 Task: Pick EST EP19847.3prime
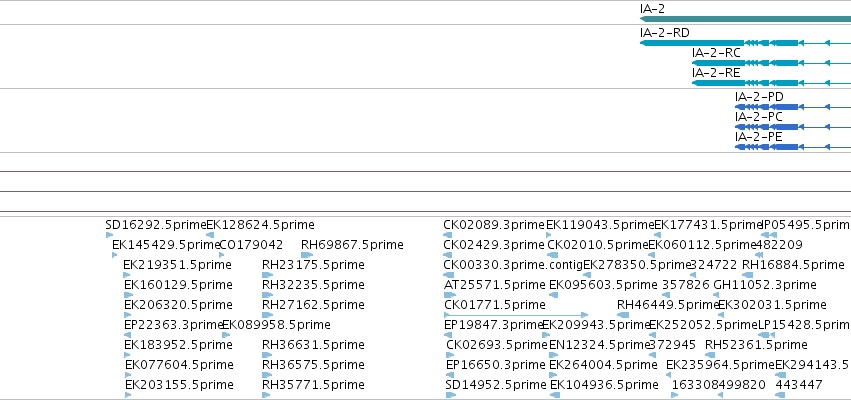coord(494,325)
